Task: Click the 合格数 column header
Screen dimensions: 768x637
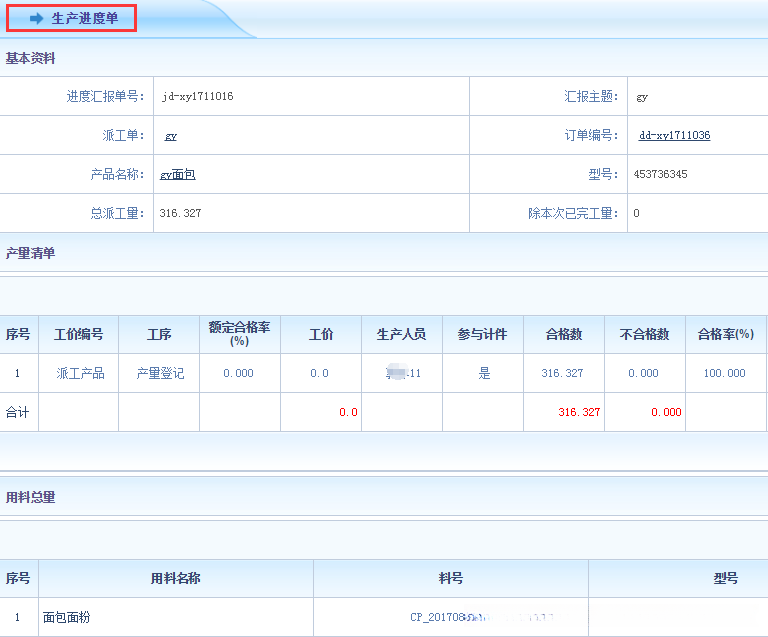Action: coord(564,334)
